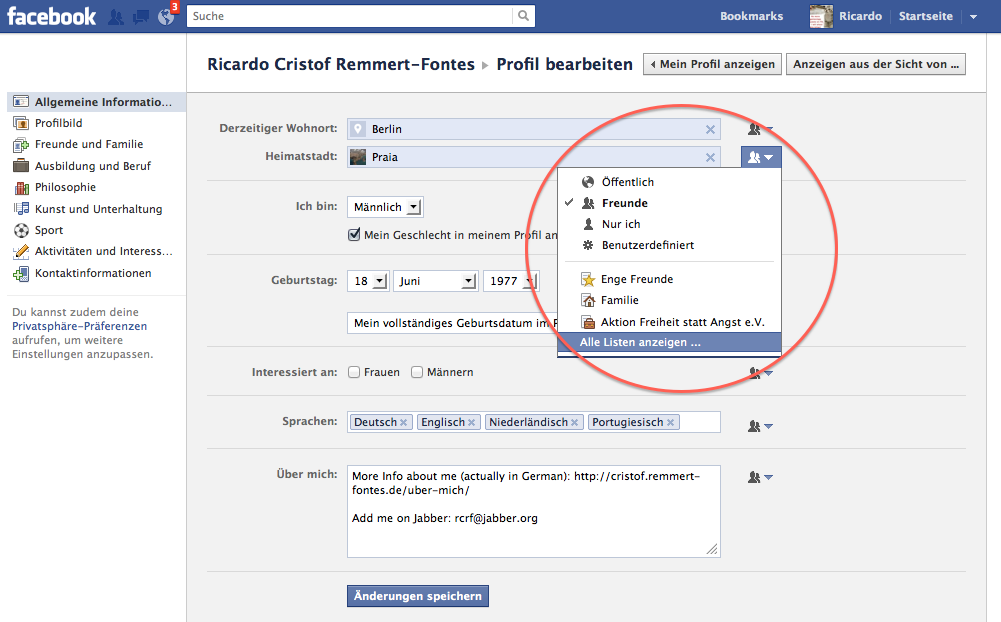Click Änderungen speichern button
This screenshot has width=1001, height=622.
point(418,596)
